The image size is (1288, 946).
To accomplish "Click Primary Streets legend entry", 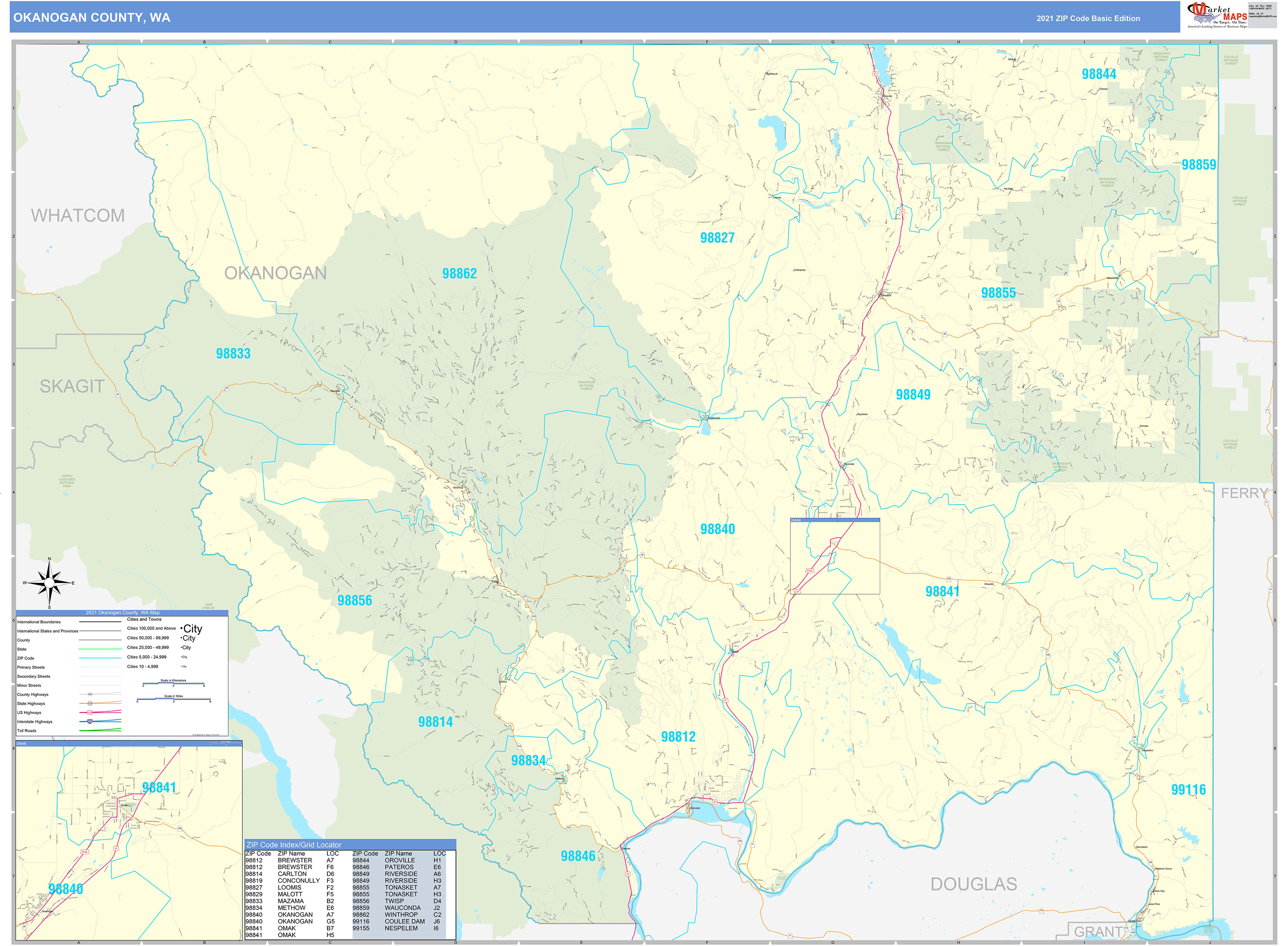I will click(31, 667).
